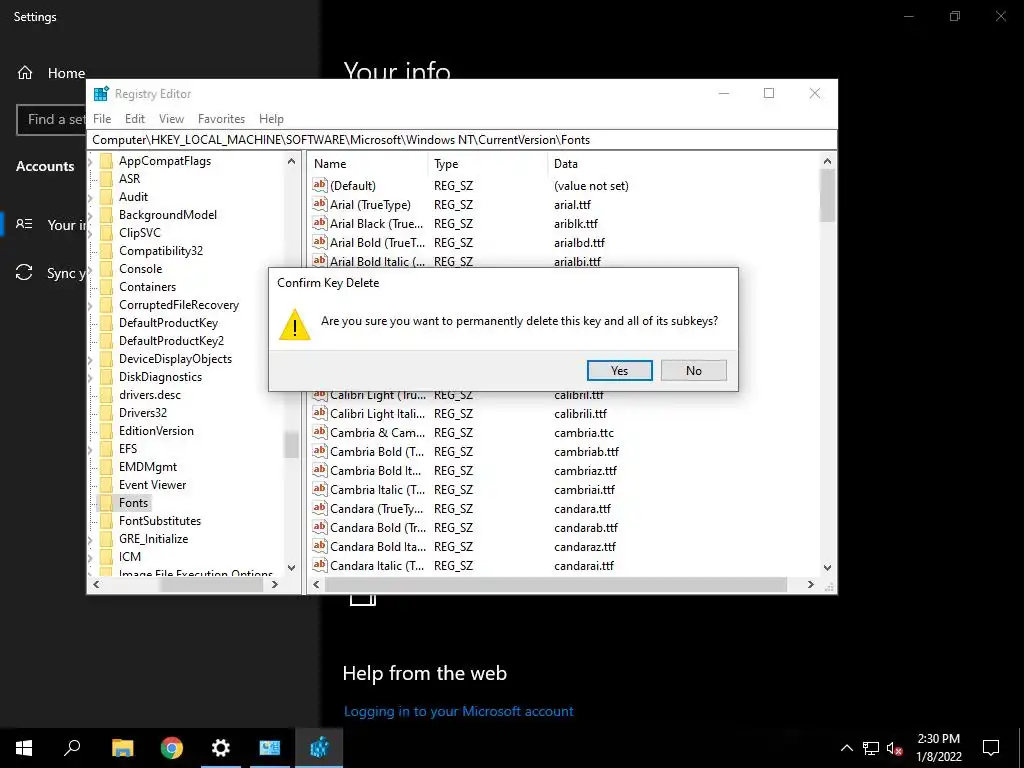Expand the DiskDiagnostics tree node
Image resolution: width=1024 pixels, height=768 pixels.
click(x=91, y=377)
